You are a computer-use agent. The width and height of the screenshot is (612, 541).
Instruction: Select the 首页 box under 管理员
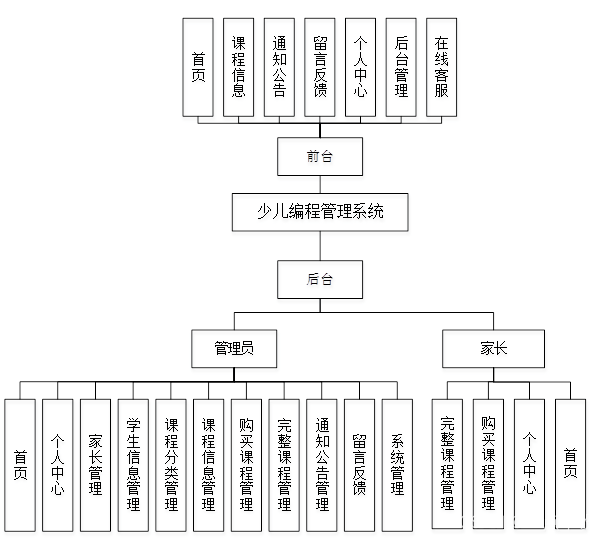tap(20, 465)
